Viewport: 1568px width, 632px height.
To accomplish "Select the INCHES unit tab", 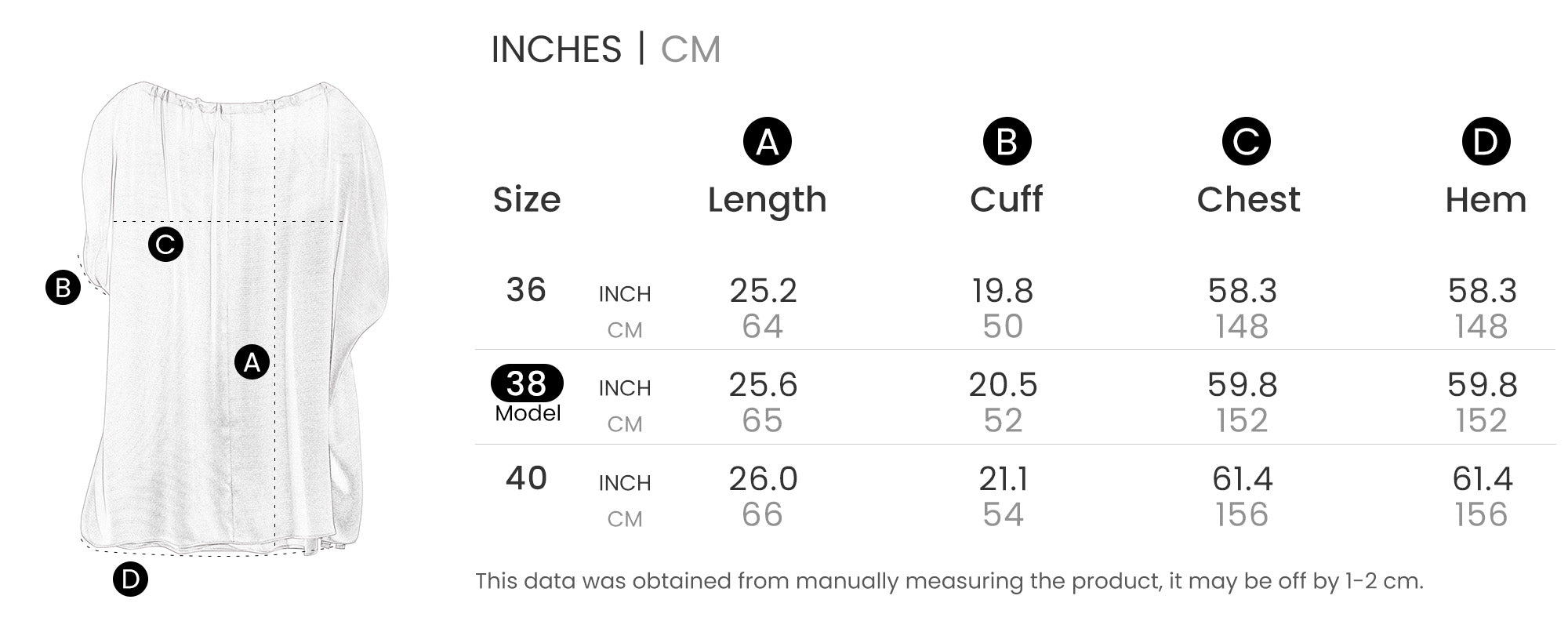I will click(556, 49).
